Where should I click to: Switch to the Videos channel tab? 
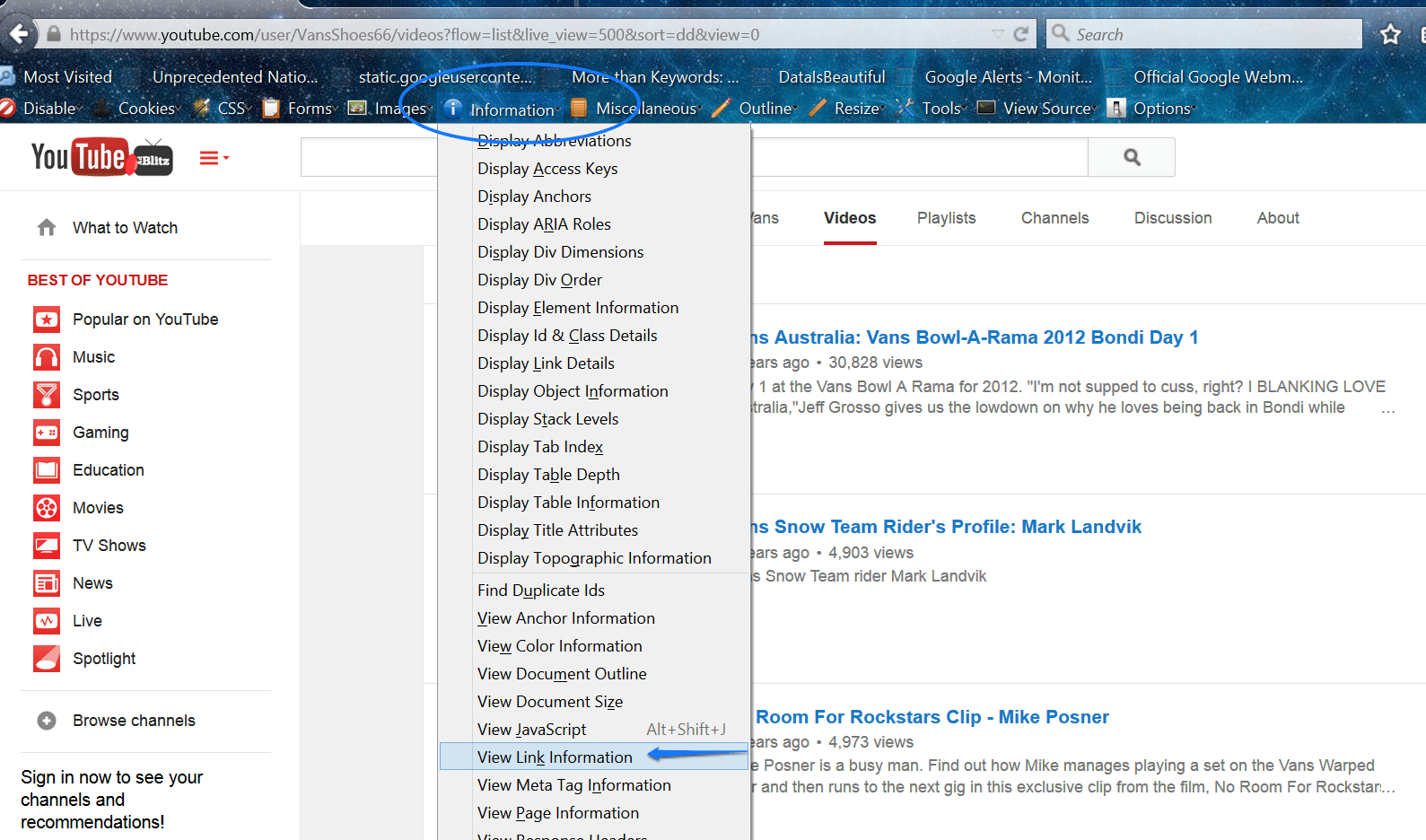point(850,218)
